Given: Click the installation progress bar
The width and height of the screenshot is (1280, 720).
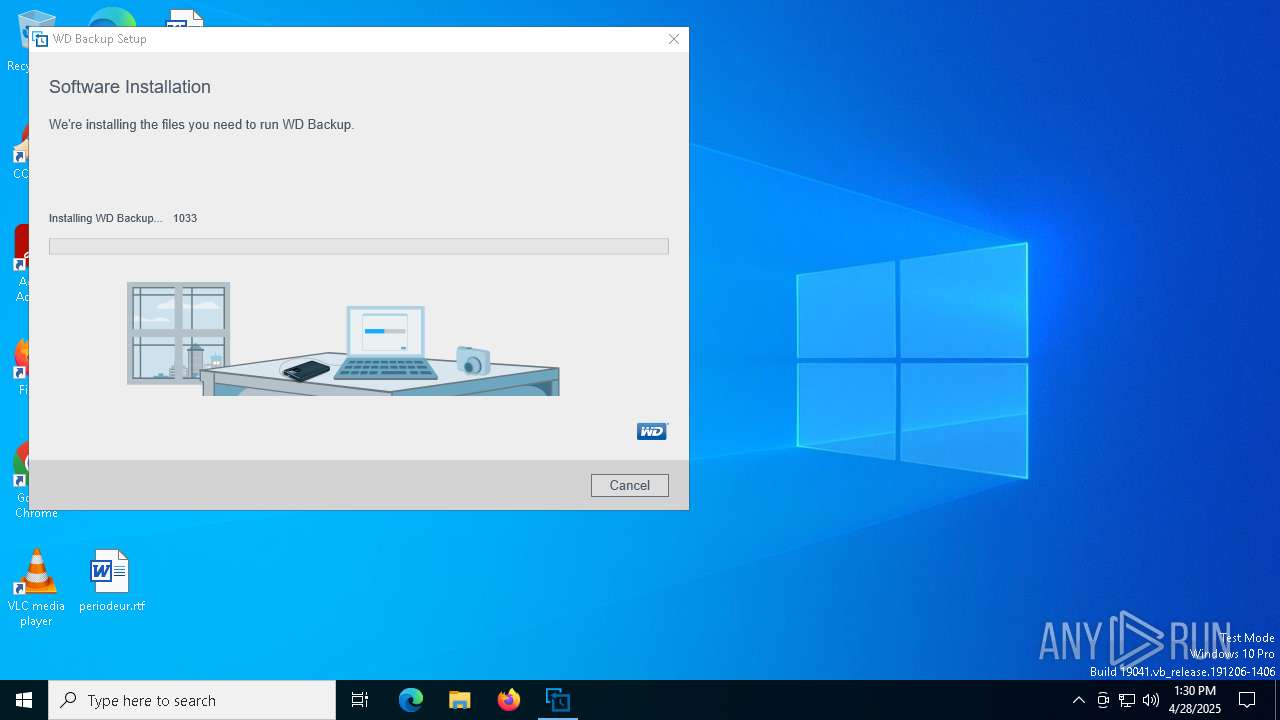Looking at the screenshot, I should 358,246.
